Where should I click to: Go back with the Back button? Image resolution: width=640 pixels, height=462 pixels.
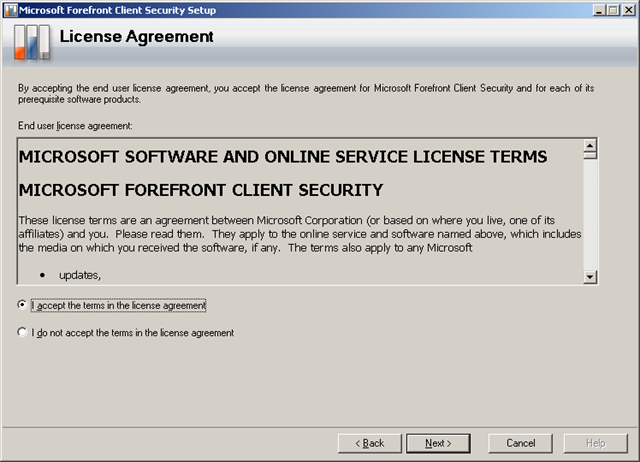[369, 443]
